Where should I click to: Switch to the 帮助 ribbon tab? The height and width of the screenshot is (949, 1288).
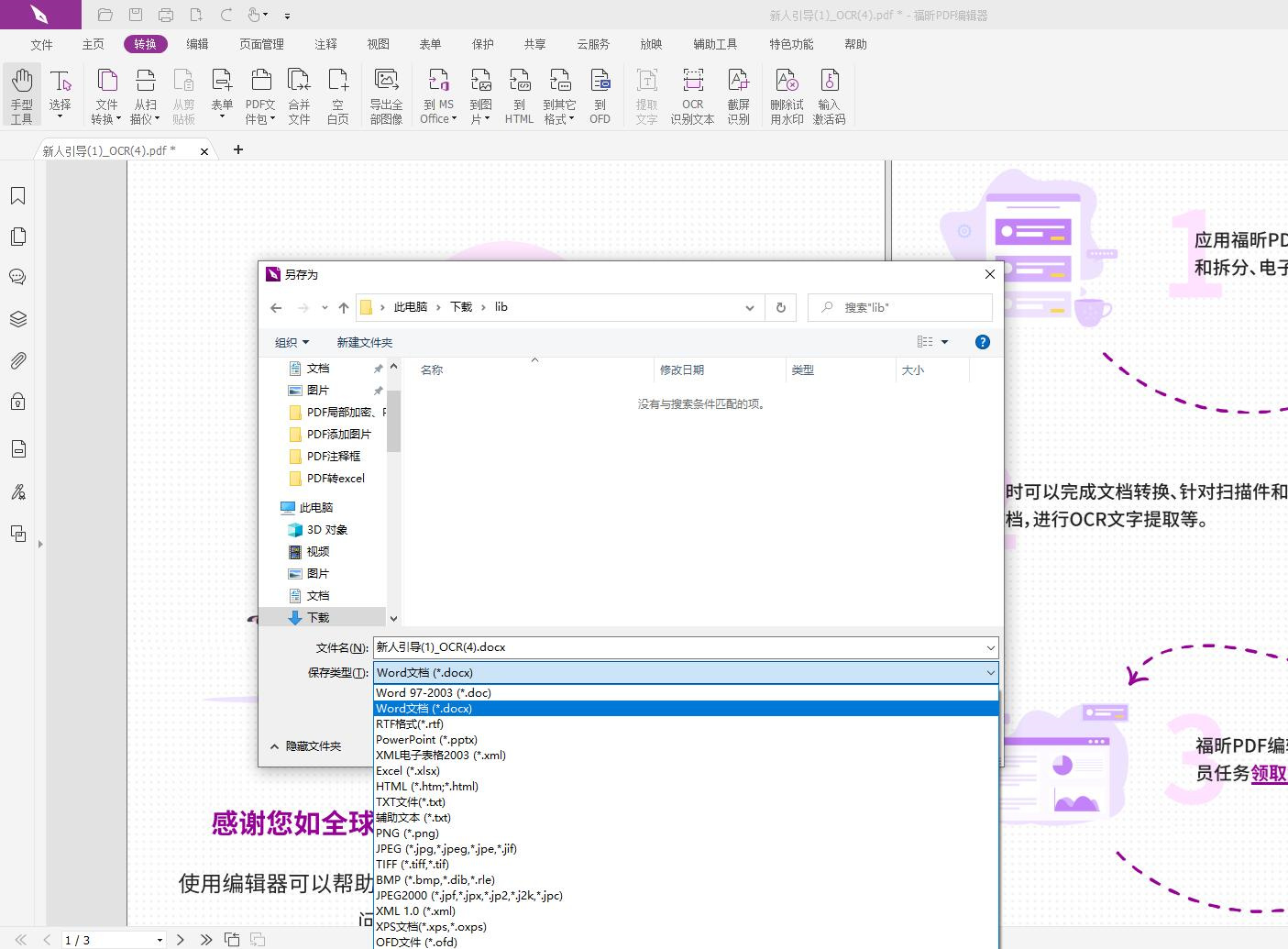(x=854, y=43)
